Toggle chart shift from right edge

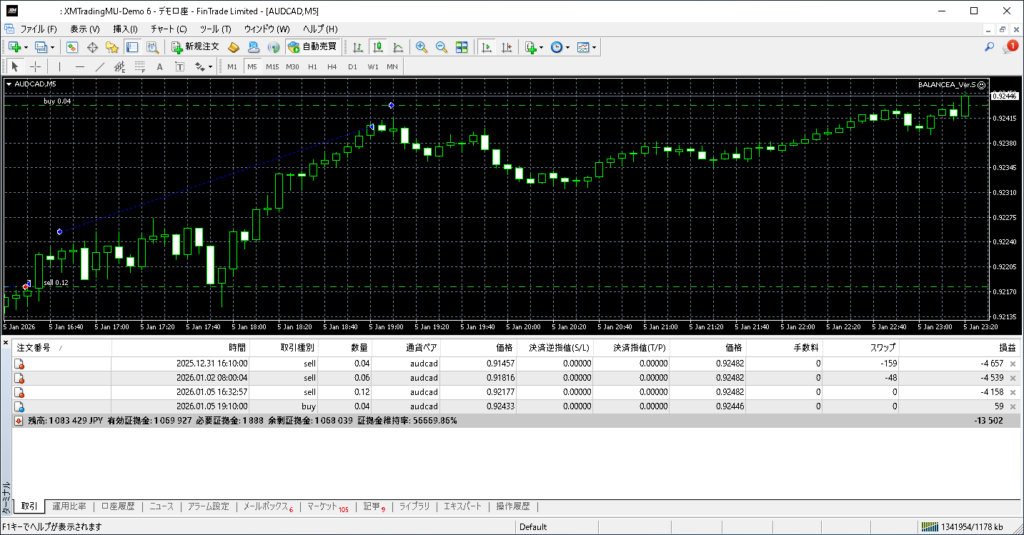coord(506,47)
